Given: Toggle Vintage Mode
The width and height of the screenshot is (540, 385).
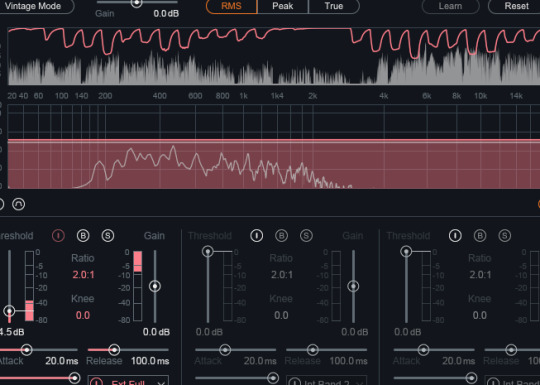Looking at the screenshot, I should click(36, 6).
